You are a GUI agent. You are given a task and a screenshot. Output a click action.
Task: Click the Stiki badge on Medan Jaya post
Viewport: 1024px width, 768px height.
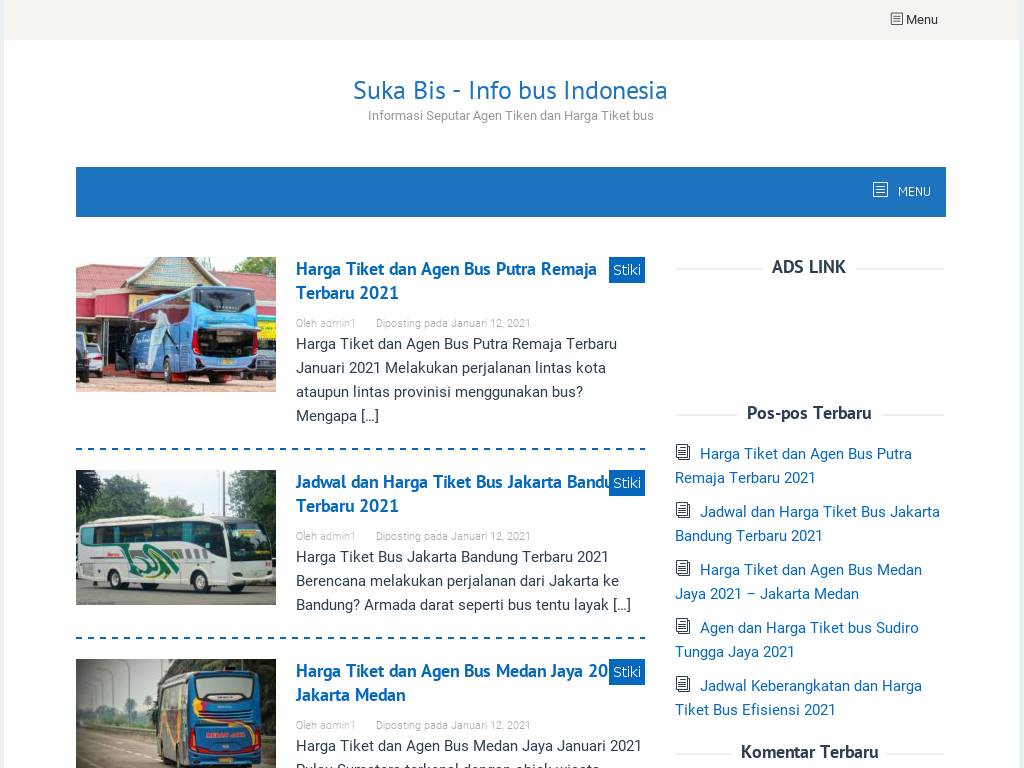(627, 672)
